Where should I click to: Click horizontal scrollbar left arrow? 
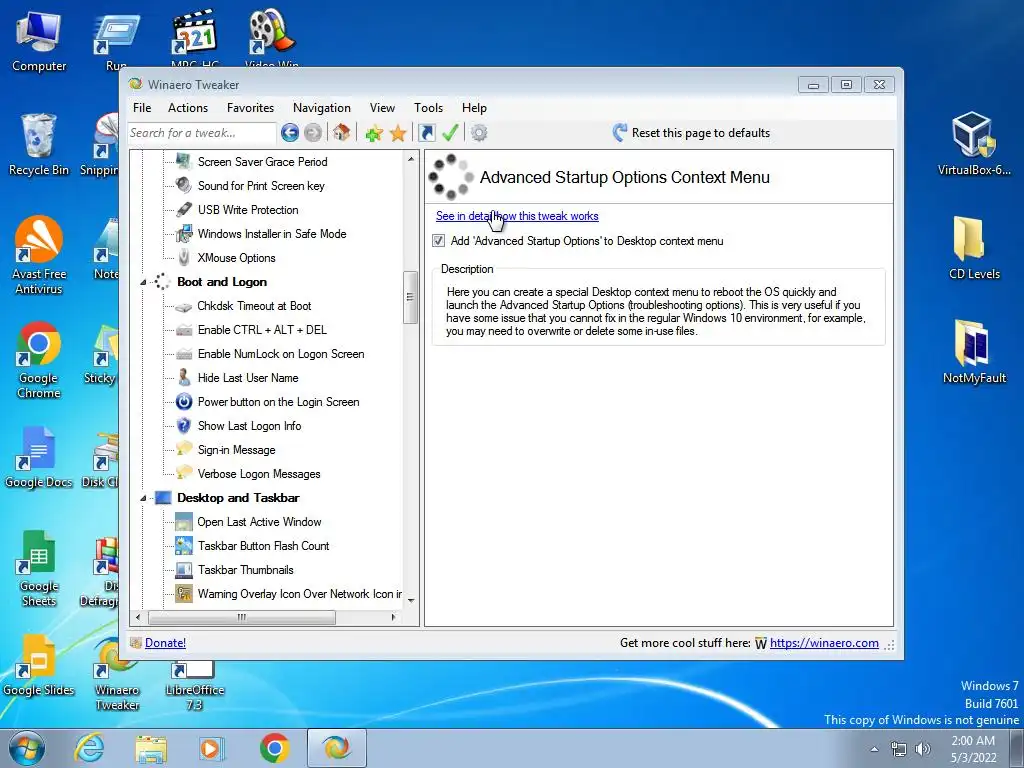pyautogui.click(x=138, y=617)
